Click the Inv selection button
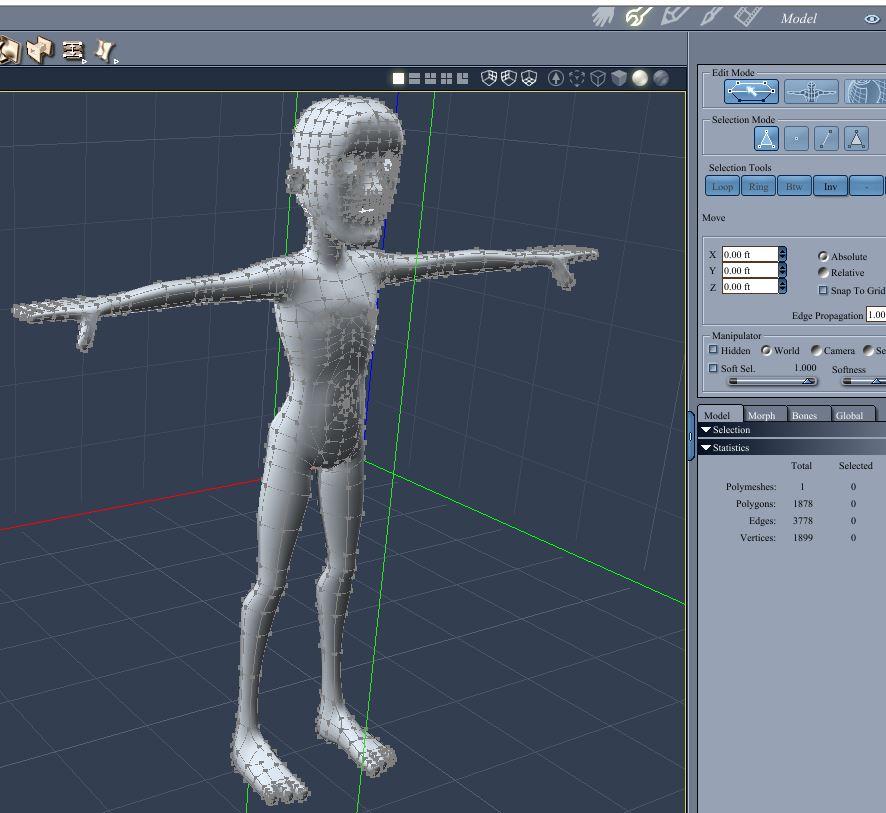This screenshot has height=813, width=886. click(x=830, y=186)
